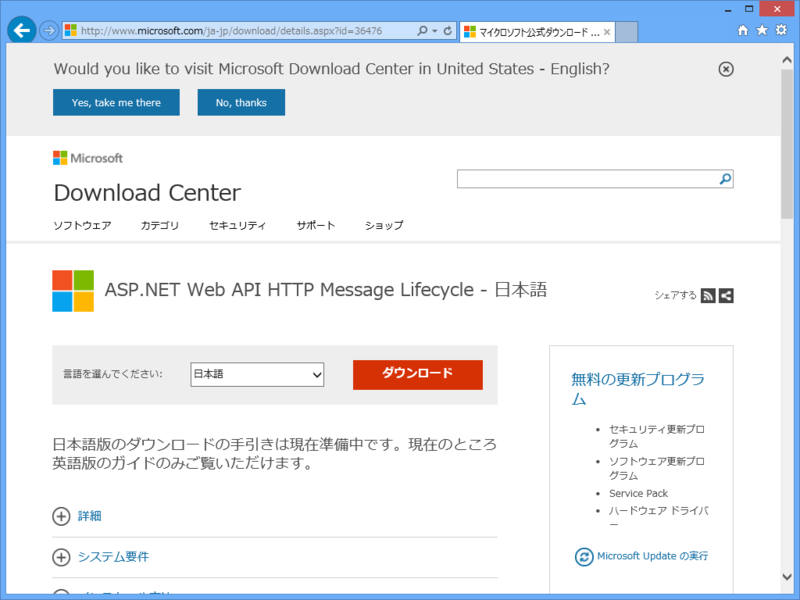800x600 pixels.
Task: Click the Download Center heading
Action: coord(147,193)
